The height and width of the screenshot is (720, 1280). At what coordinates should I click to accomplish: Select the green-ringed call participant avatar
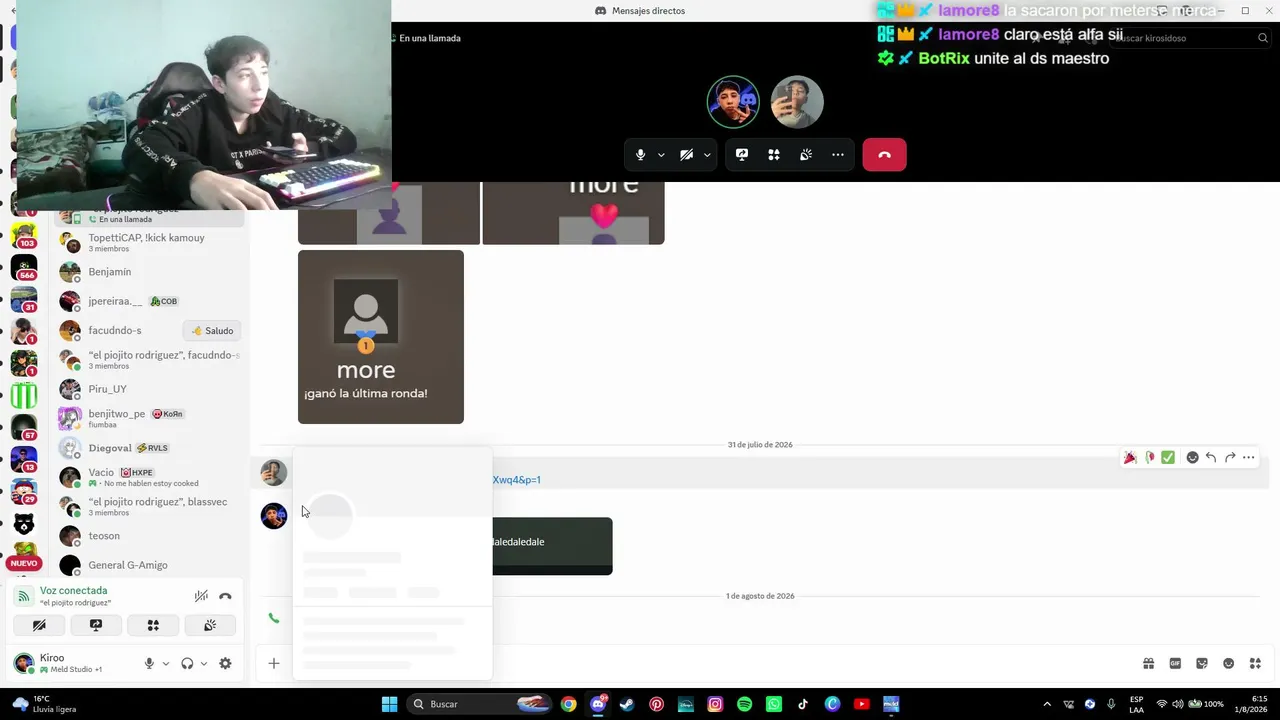(x=733, y=102)
